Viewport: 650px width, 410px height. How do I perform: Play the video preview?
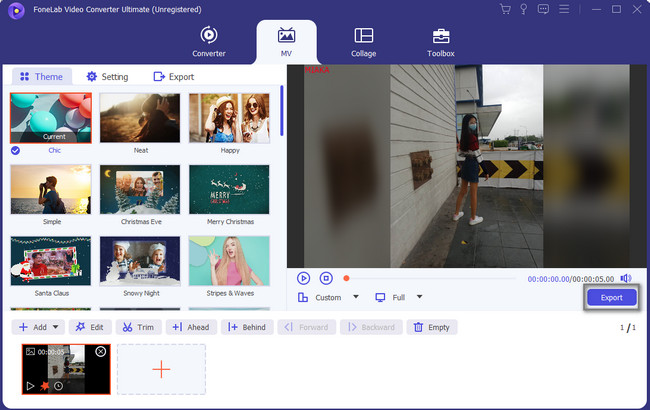304,278
